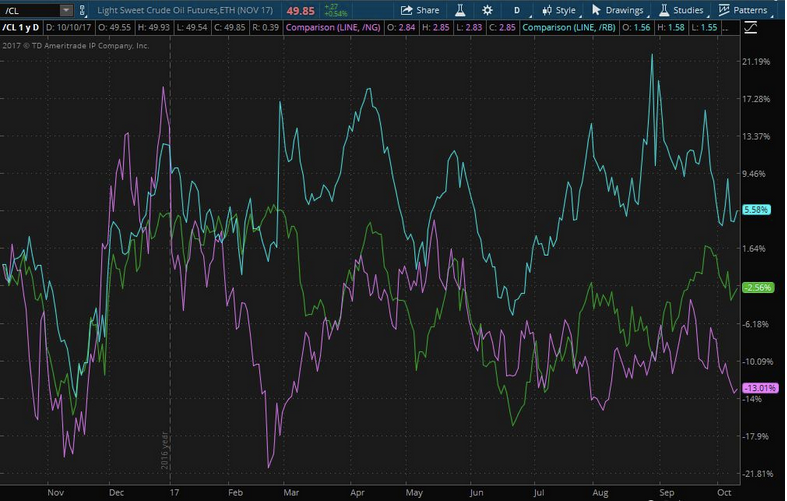Open the flask icon next to Share
Screen dimensions: 787x501
point(460,10)
